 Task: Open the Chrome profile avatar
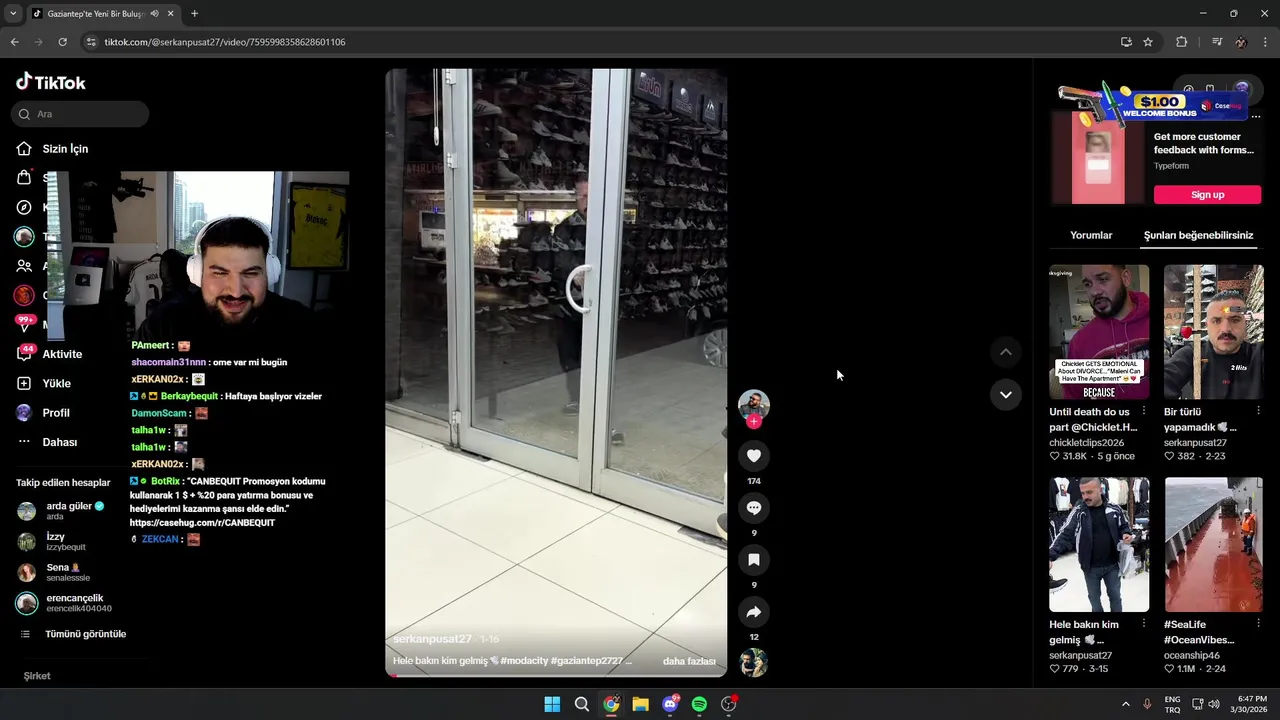point(1241,42)
